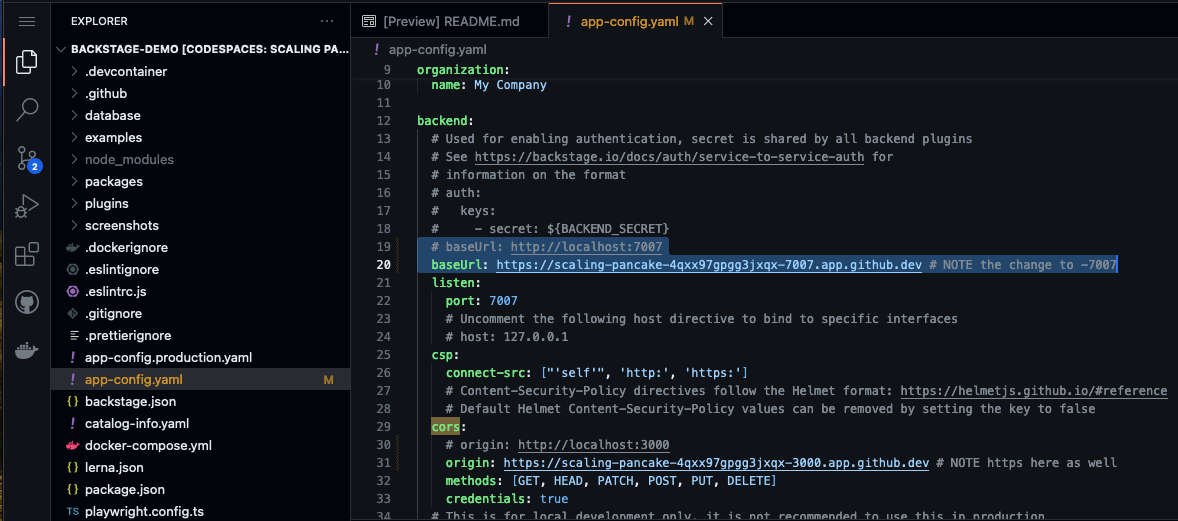Expand the packages folder
This screenshot has width=1178, height=521.
pos(201,182)
